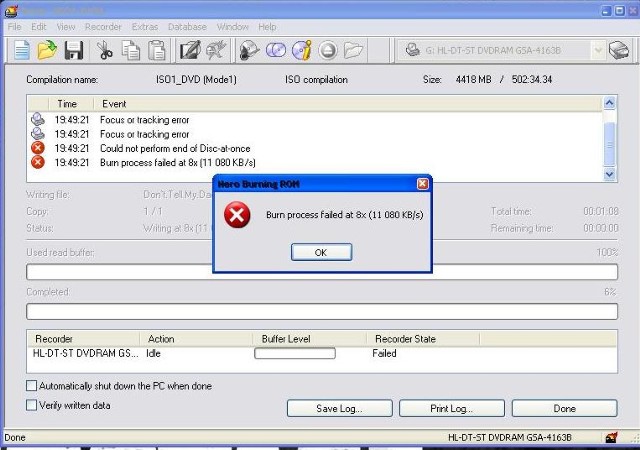This screenshot has width=640, height=450.
Task: Click the compilation properties pencil icon
Action: [x=190, y=51]
